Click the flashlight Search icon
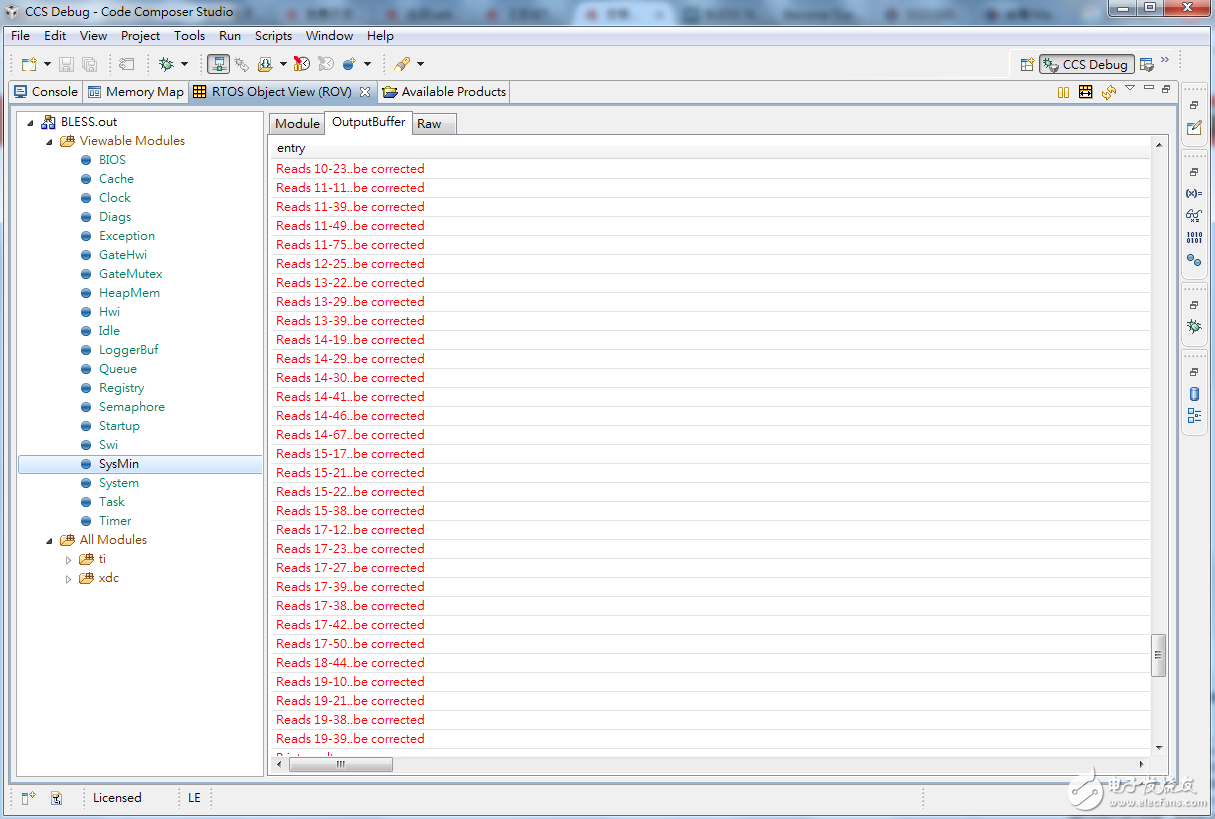The image size is (1215, 819). pyautogui.click(x=402, y=64)
